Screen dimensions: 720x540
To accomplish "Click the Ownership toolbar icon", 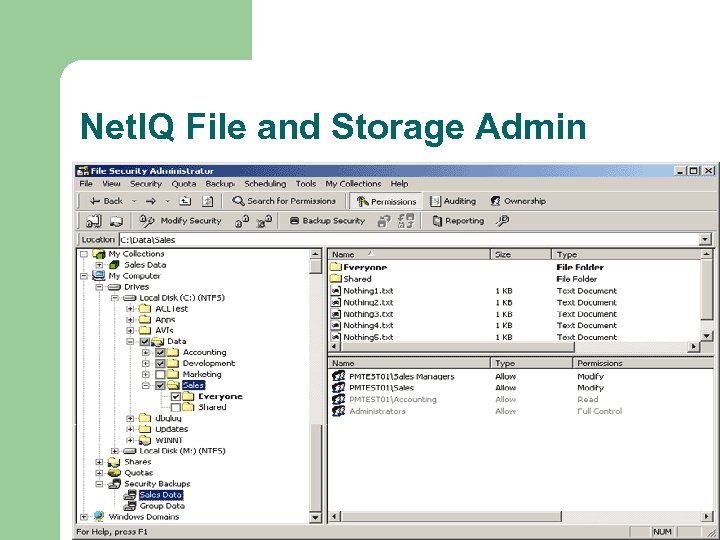I will click(x=495, y=201).
